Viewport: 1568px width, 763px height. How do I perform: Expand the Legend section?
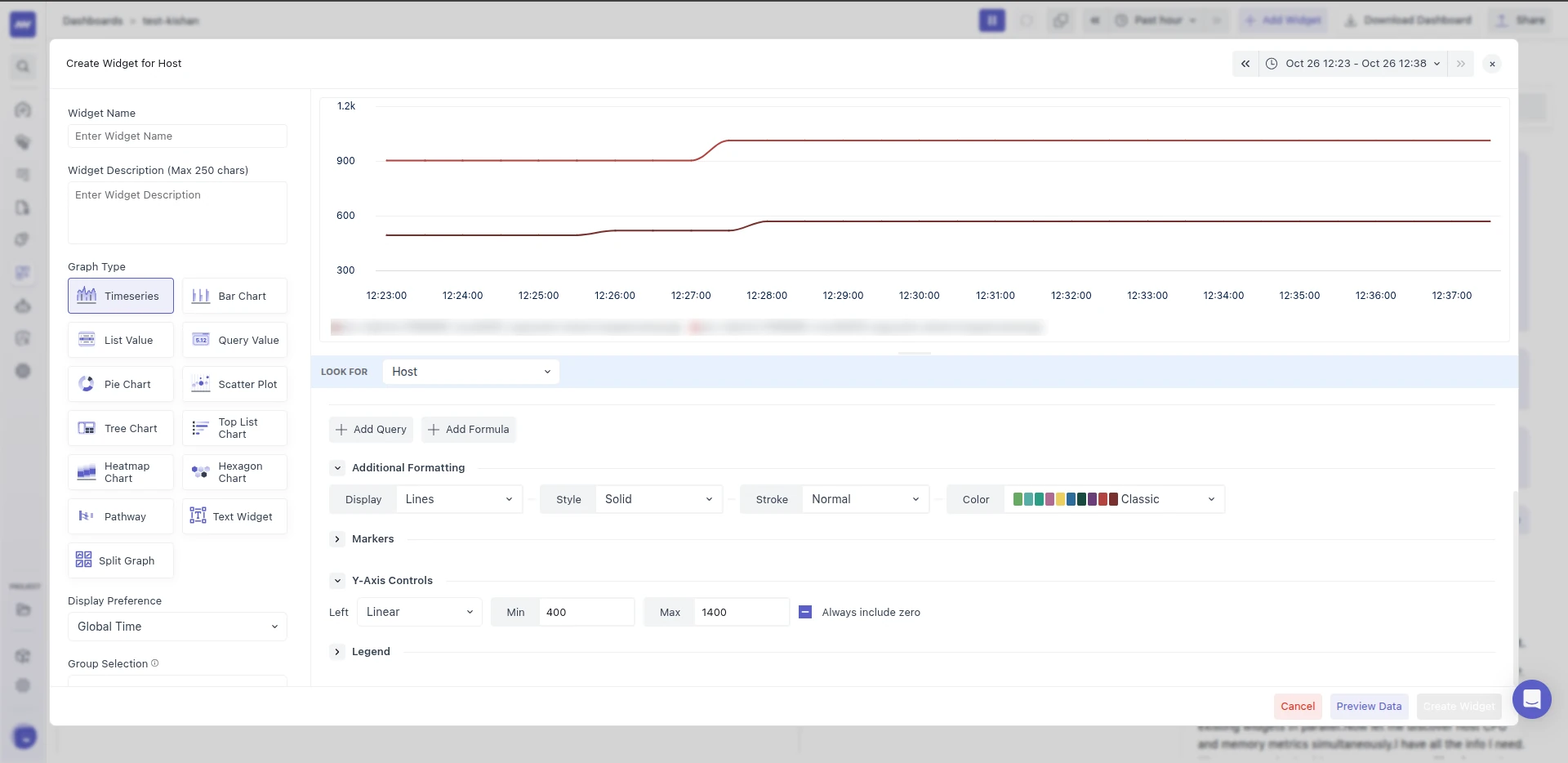337,652
